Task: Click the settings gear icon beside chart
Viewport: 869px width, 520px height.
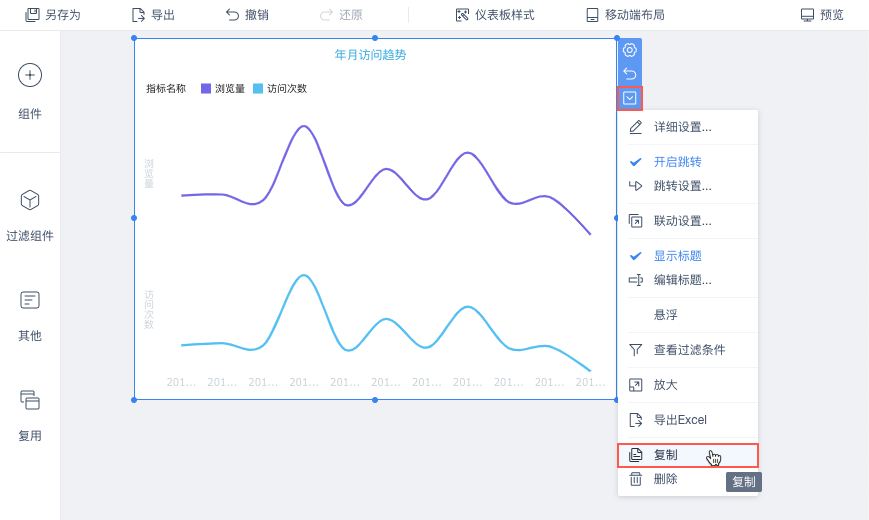Action: click(630, 50)
